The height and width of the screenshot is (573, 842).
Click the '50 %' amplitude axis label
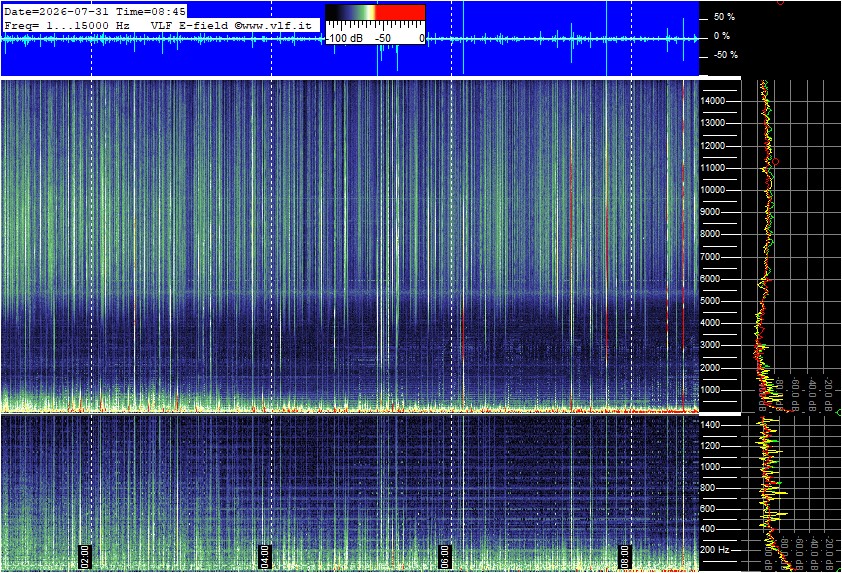724,17
